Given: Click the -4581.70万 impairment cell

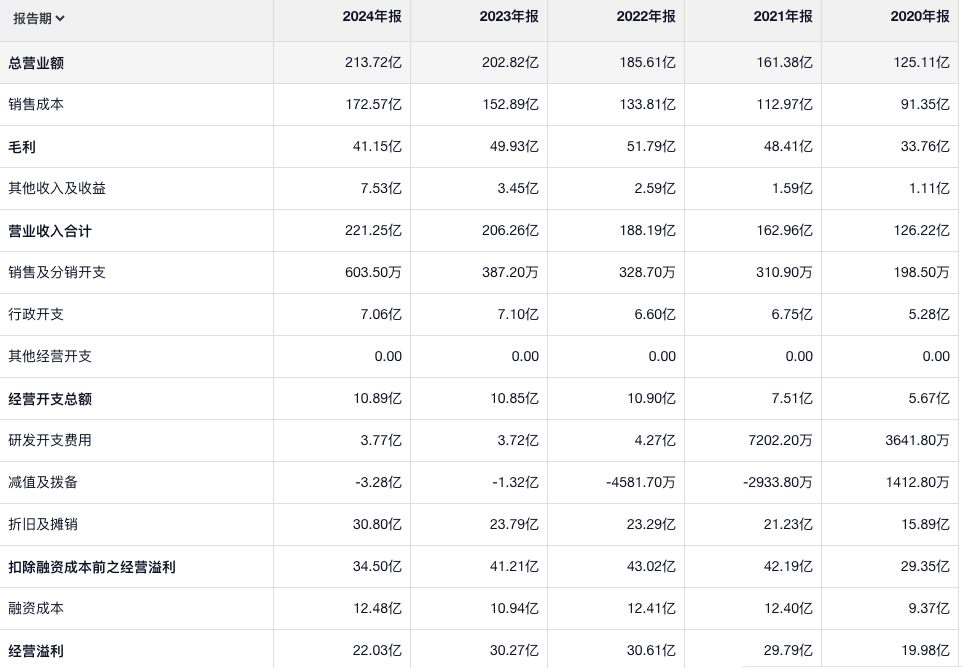Looking at the screenshot, I should pos(640,482).
